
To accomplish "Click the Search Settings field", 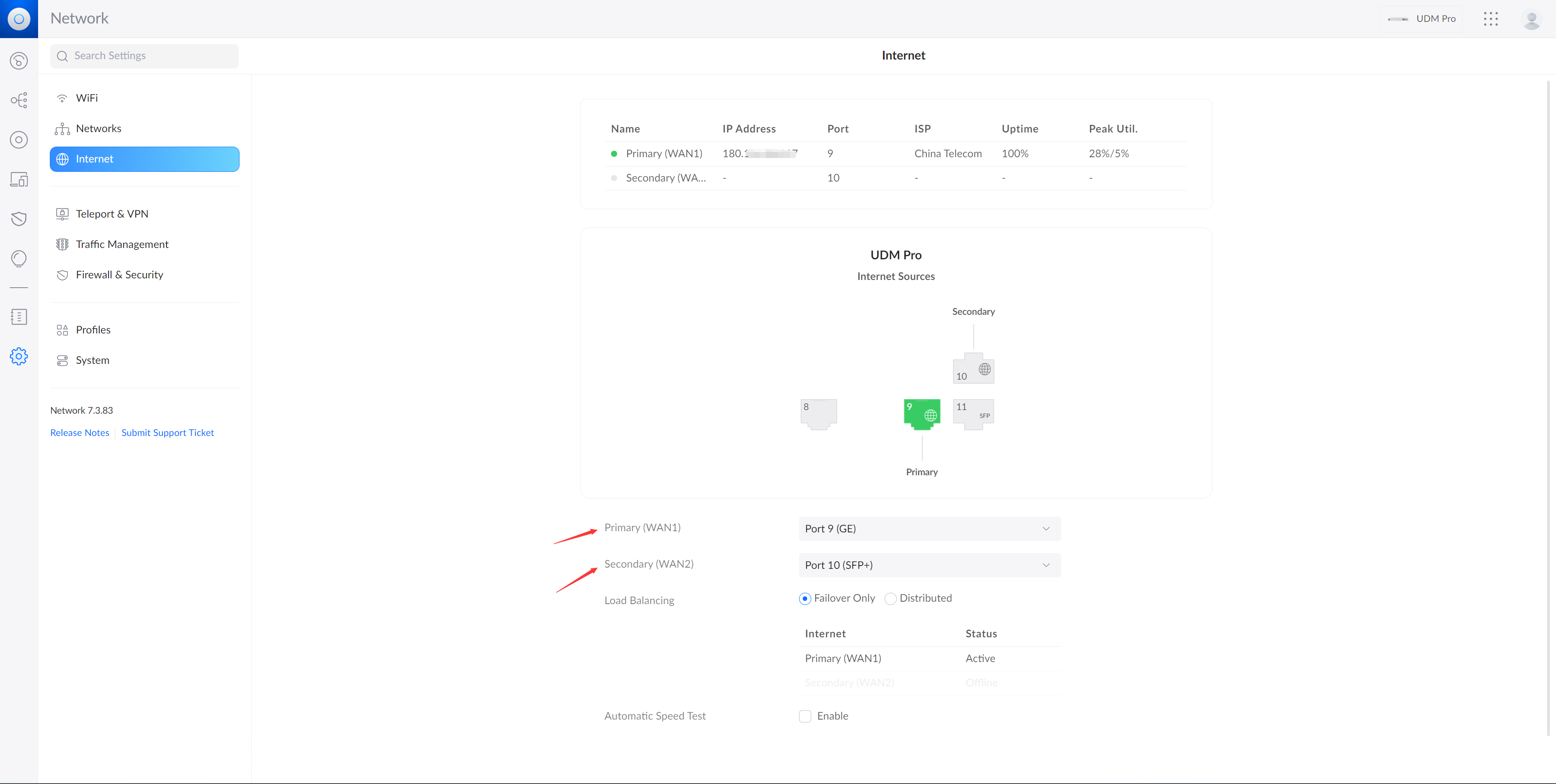I will (144, 56).
